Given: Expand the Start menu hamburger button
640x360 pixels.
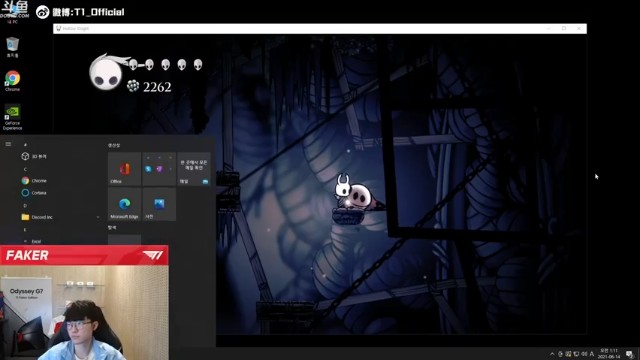Looking at the screenshot, I should click(x=8, y=144).
